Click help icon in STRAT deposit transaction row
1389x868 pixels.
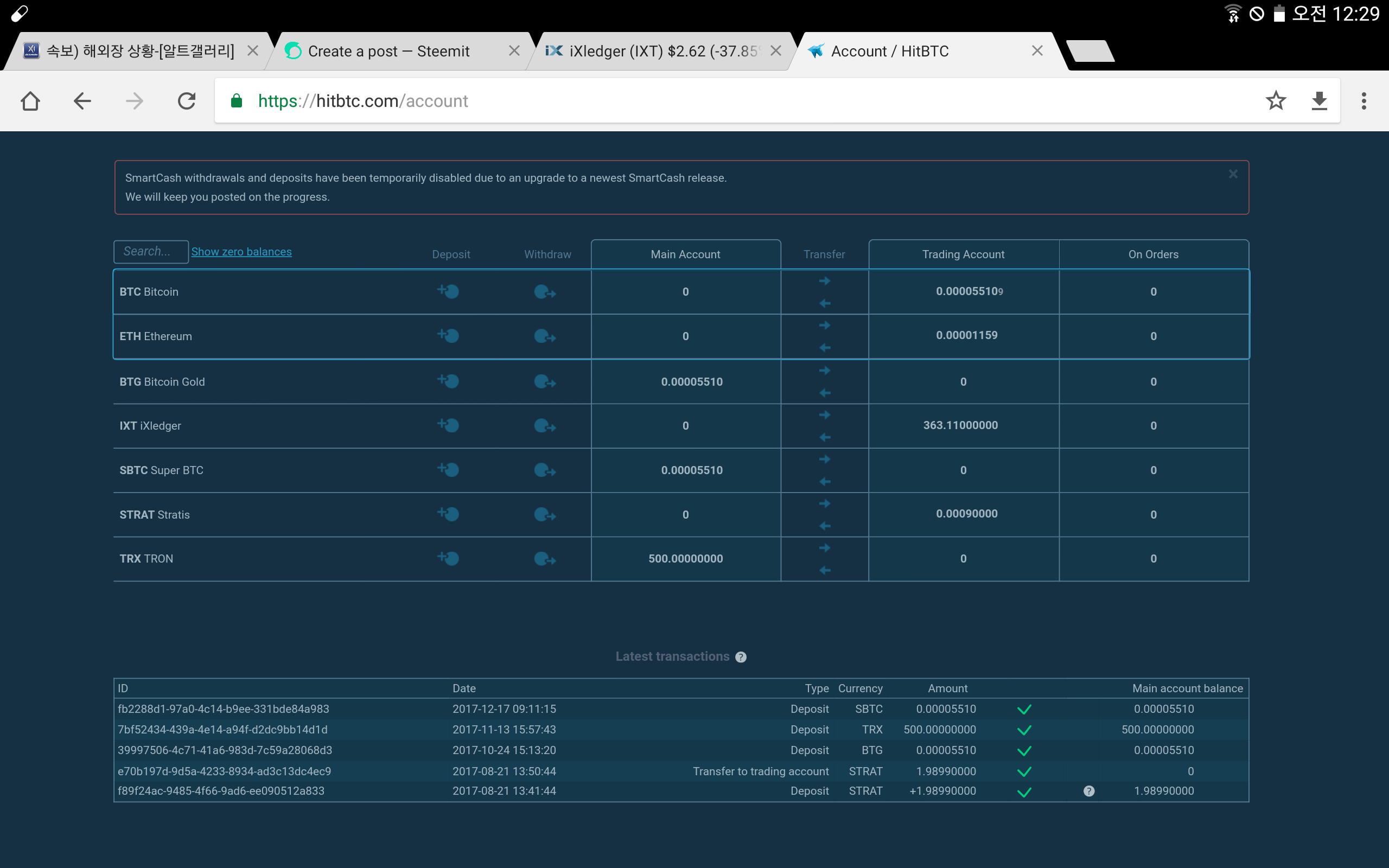[1089, 791]
